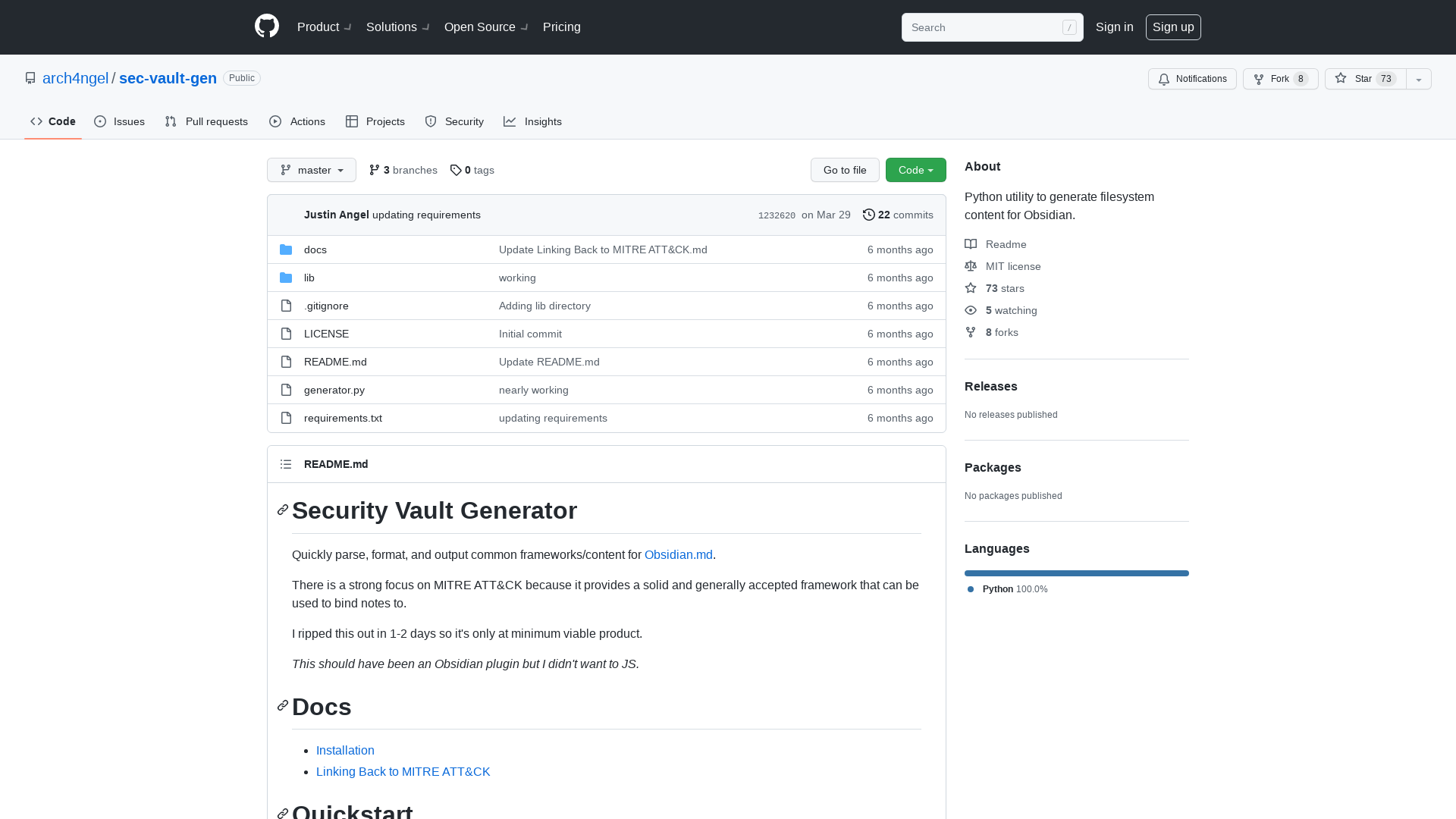Click the Sign in link
The height and width of the screenshot is (819, 1456).
(x=1115, y=27)
